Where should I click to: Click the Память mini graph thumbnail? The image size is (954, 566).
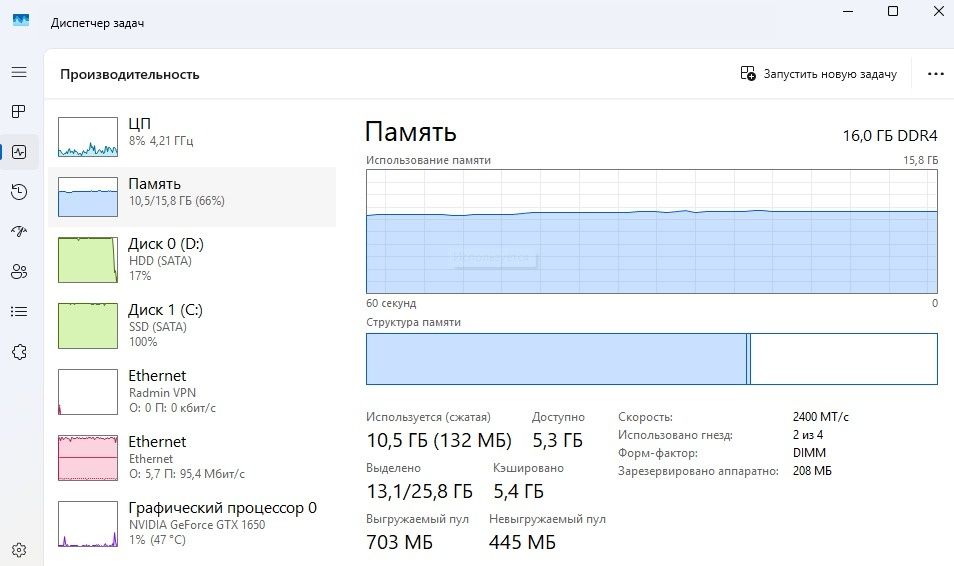[x=88, y=197]
